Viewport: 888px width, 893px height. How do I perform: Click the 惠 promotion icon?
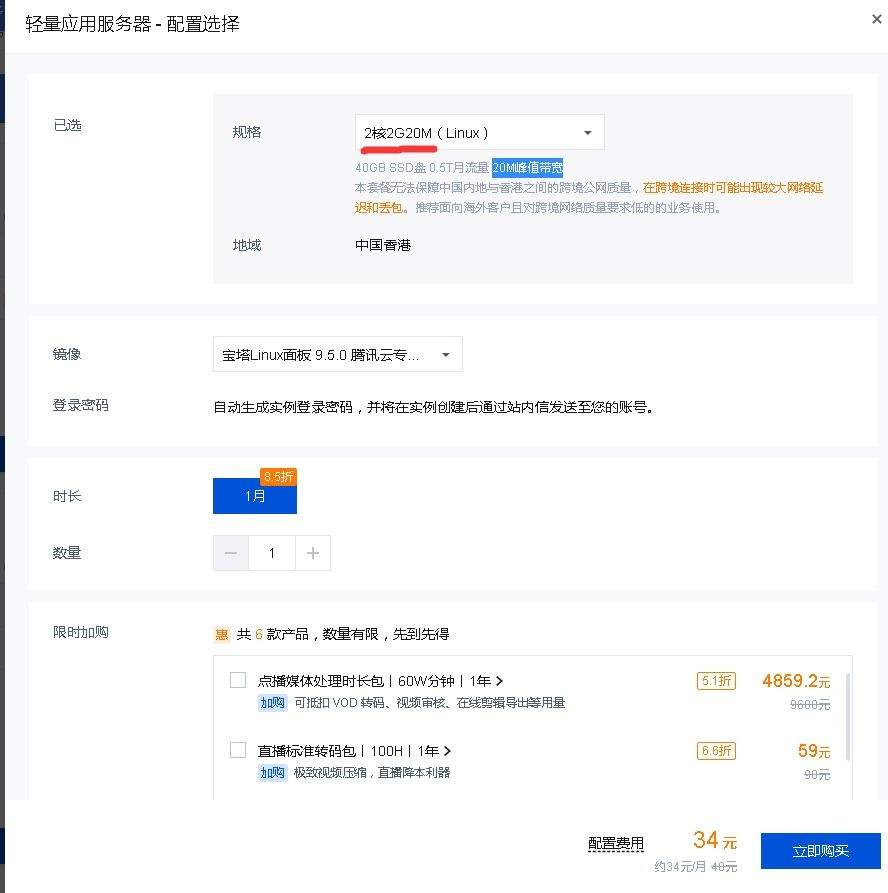(x=222, y=634)
